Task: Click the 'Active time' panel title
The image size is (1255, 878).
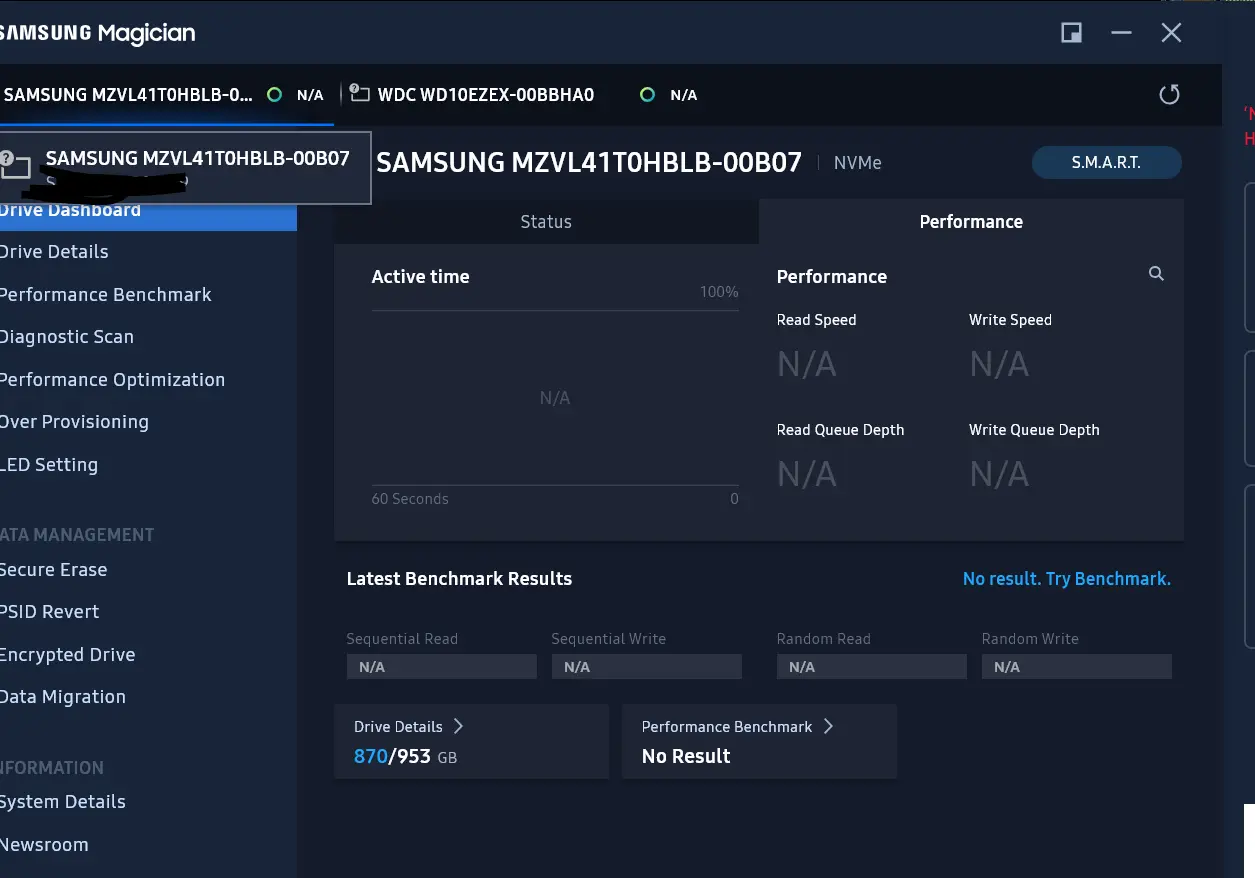Action: [x=420, y=277]
